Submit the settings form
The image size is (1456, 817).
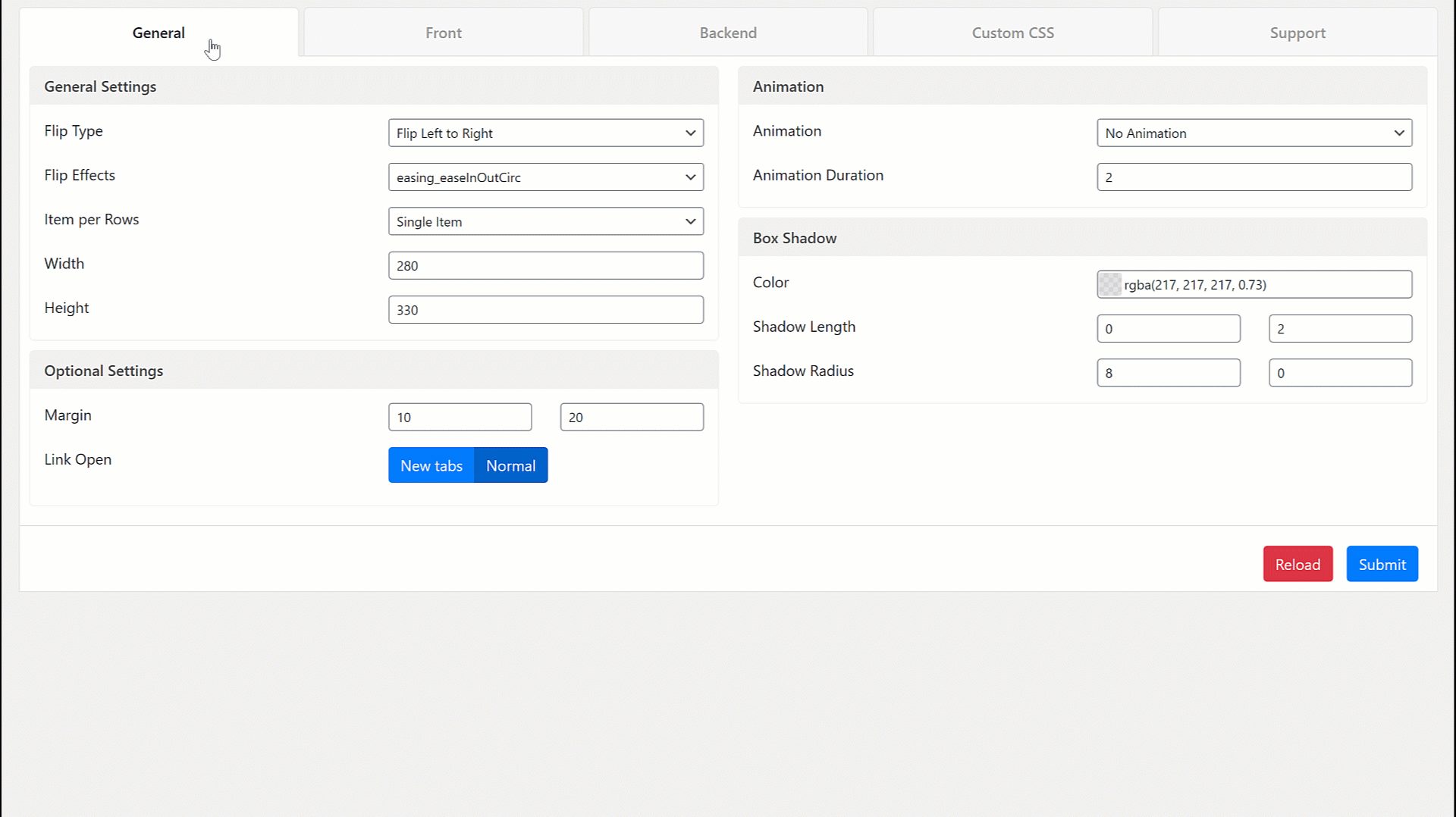point(1382,564)
